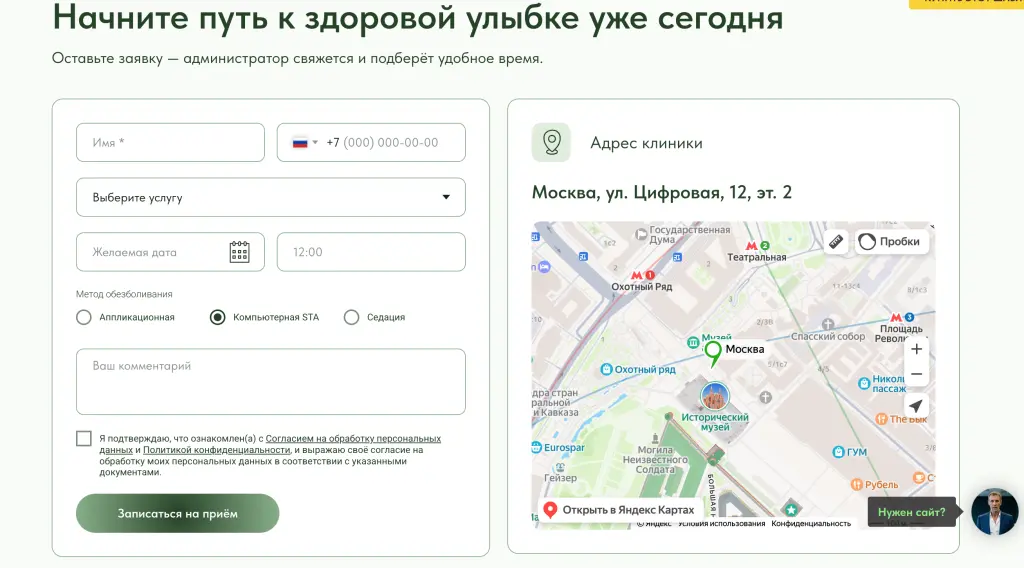Click "Открыть в Яндекс Картах" button
This screenshot has height=568, width=1024.
[x=619, y=510]
